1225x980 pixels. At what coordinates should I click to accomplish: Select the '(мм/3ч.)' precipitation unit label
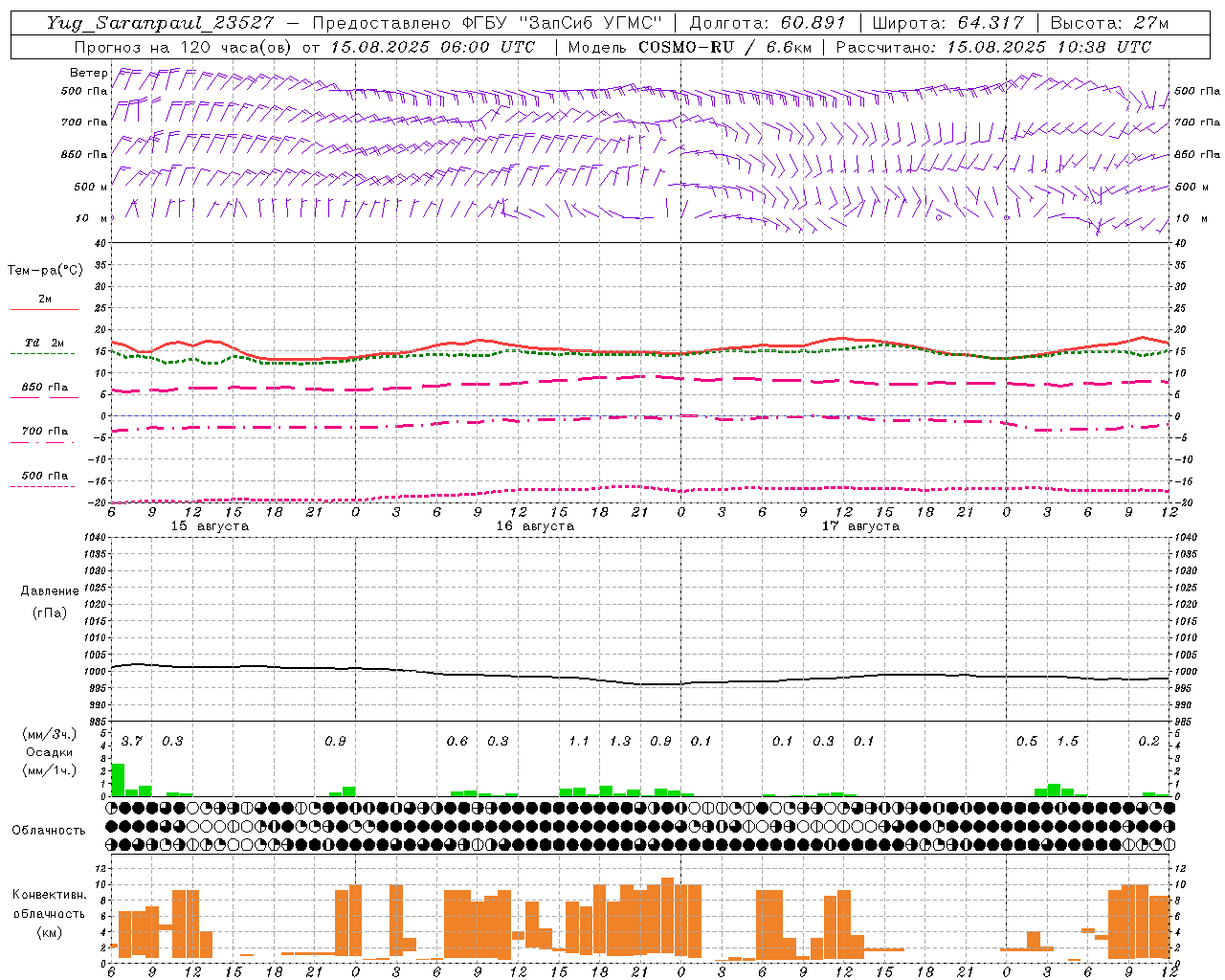tap(50, 734)
